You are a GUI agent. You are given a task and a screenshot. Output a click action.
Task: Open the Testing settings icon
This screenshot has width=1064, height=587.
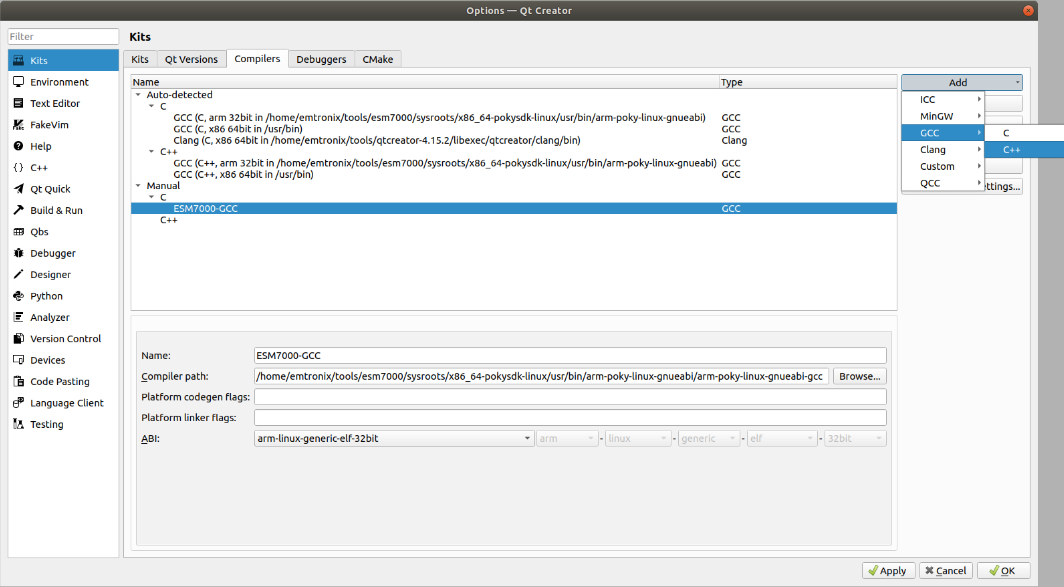(x=18, y=423)
